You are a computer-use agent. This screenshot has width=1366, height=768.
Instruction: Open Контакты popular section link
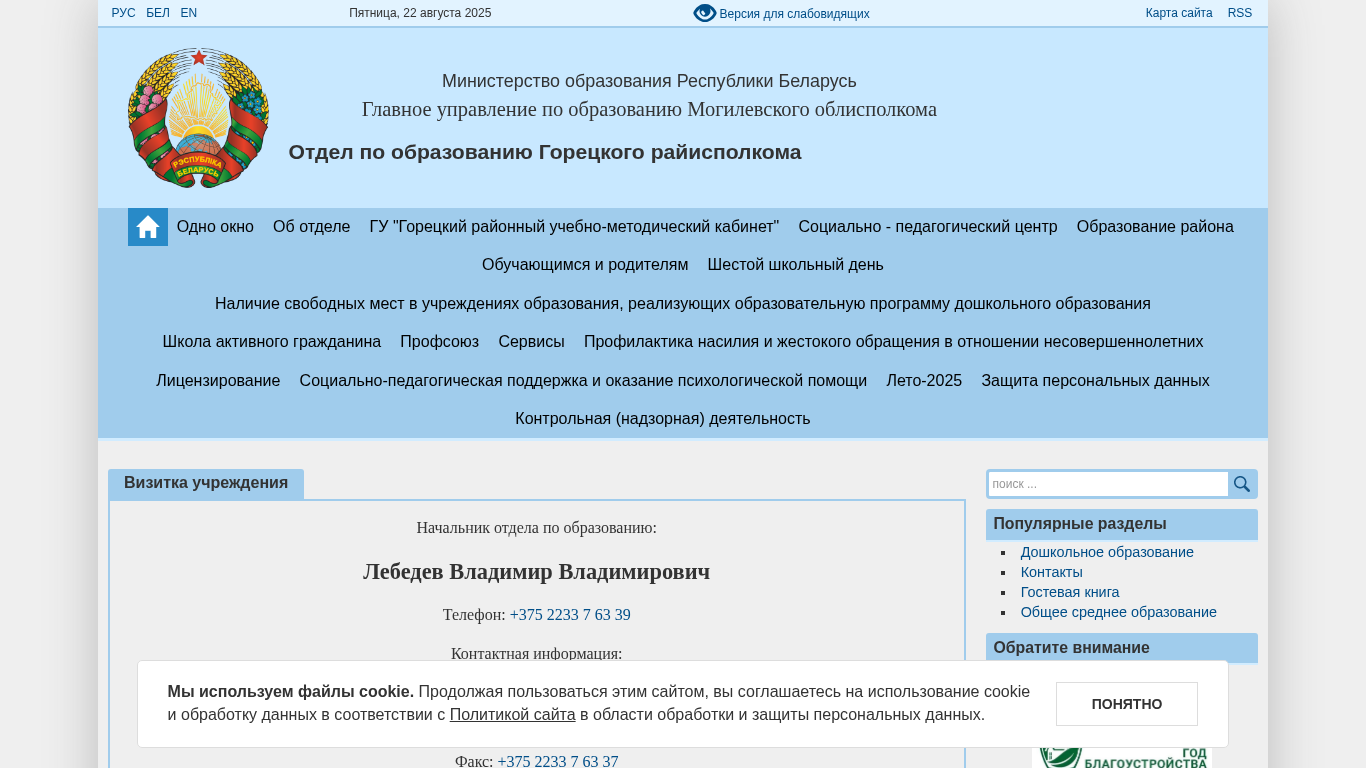pos(1052,572)
